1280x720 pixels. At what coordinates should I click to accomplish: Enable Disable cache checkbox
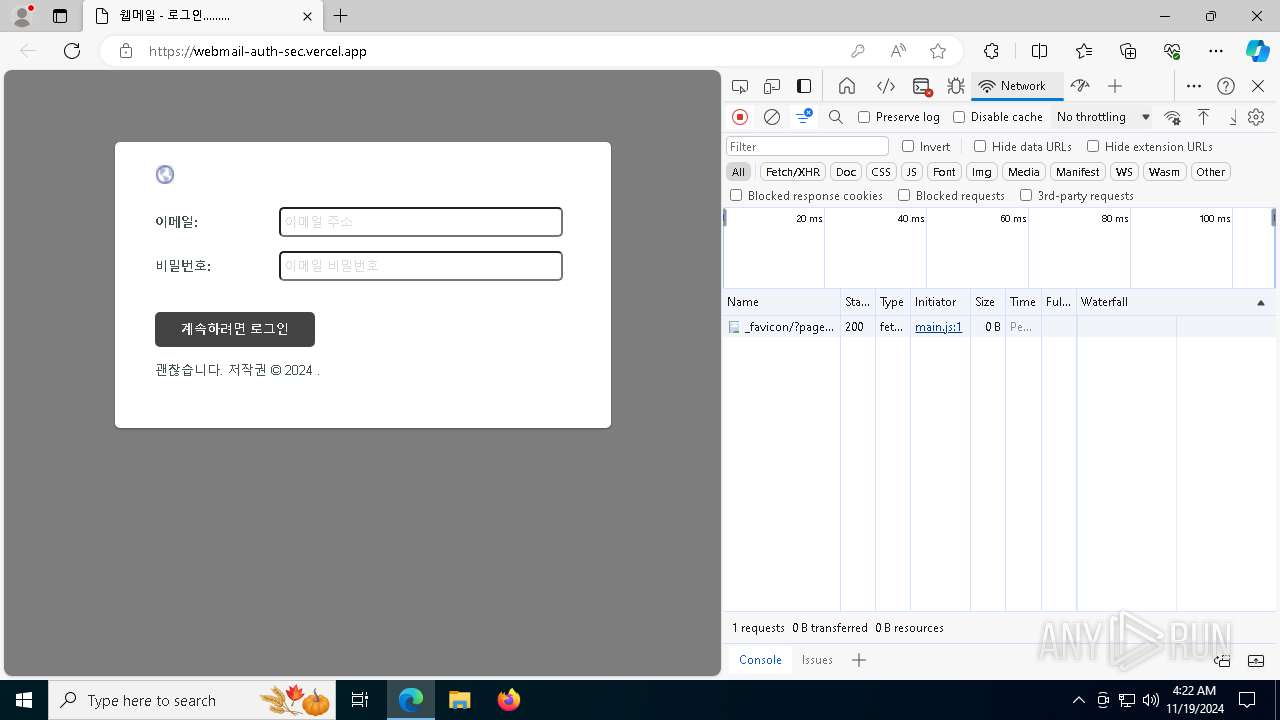point(959,117)
